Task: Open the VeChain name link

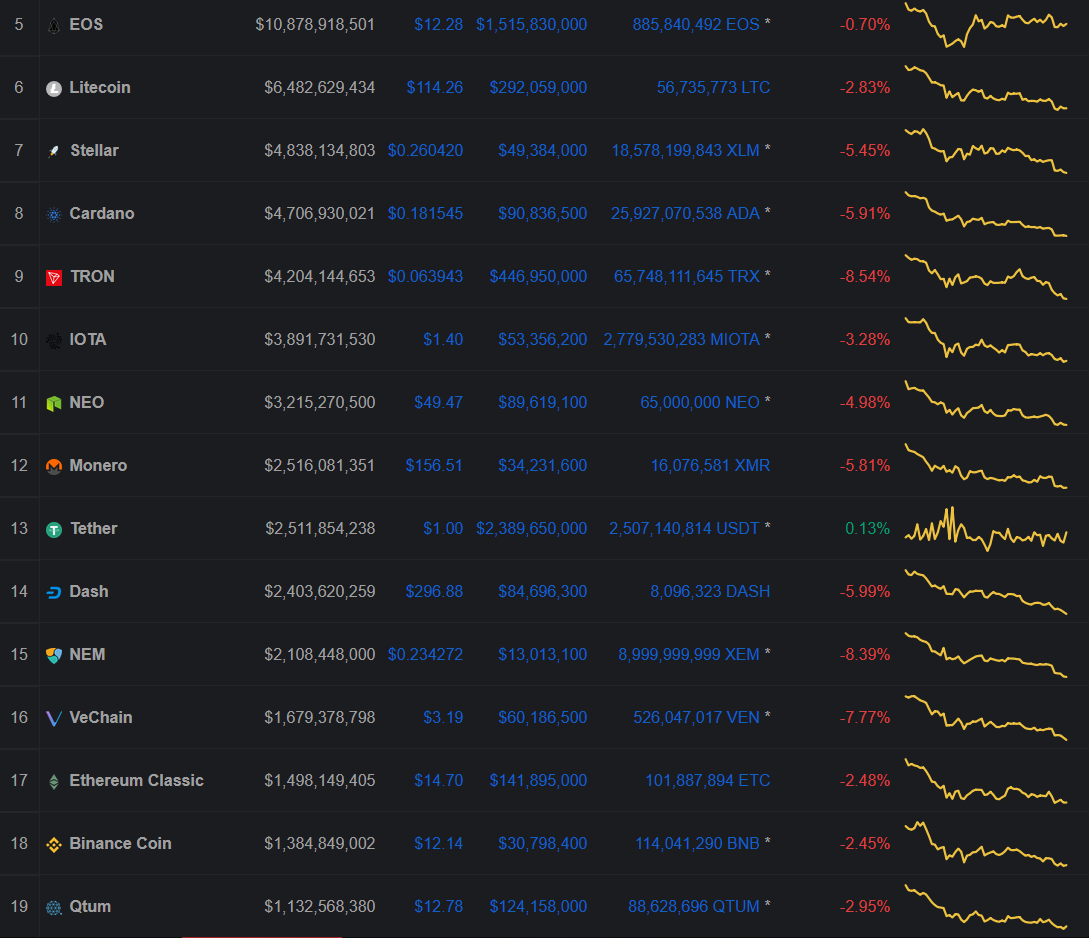Action: coord(101,717)
